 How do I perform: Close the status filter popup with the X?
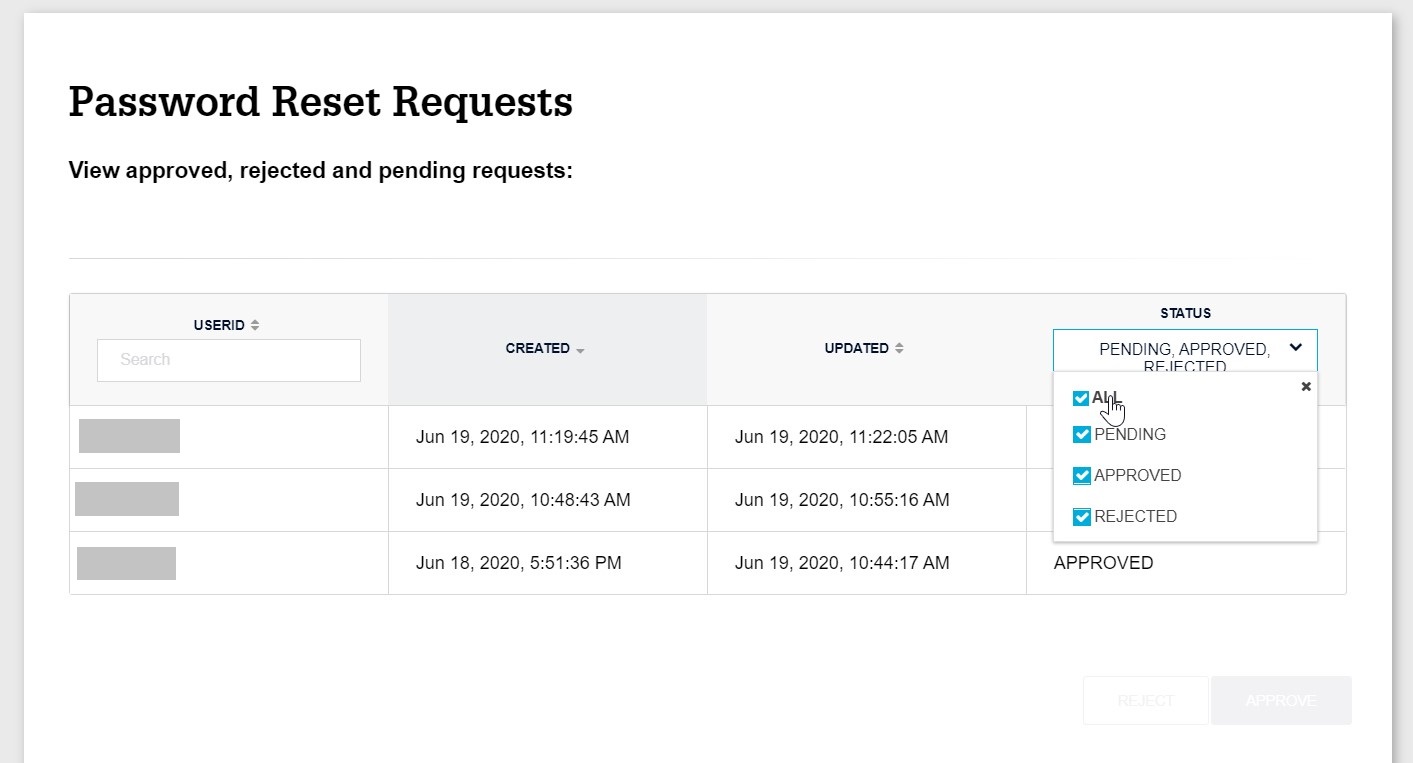pyautogui.click(x=1306, y=386)
